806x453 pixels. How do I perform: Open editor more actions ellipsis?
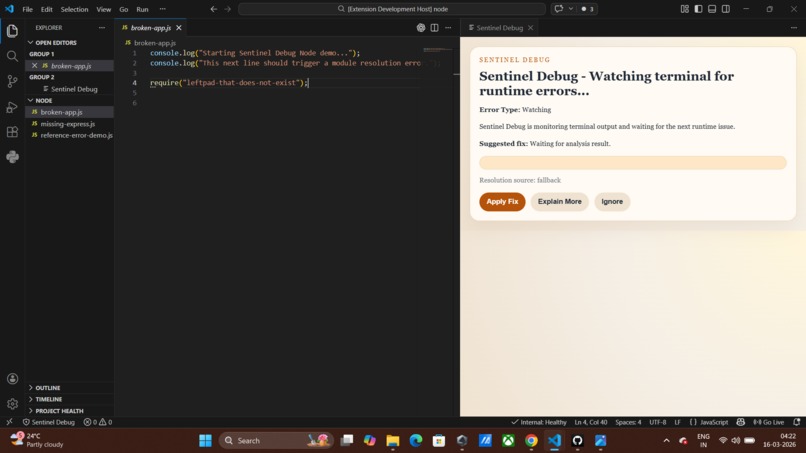tap(448, 28)
